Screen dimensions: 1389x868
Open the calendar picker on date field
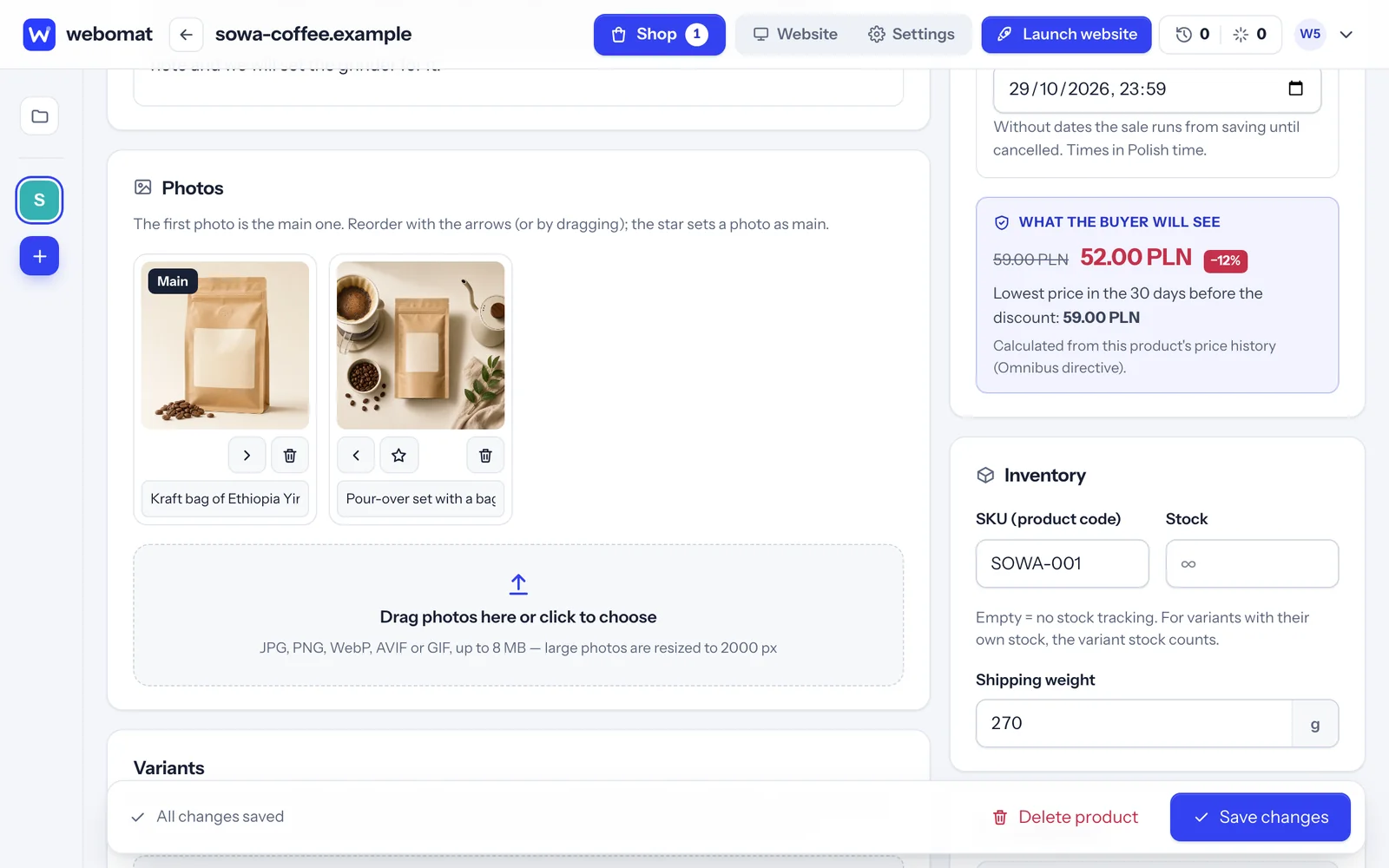coord(1295,89)
